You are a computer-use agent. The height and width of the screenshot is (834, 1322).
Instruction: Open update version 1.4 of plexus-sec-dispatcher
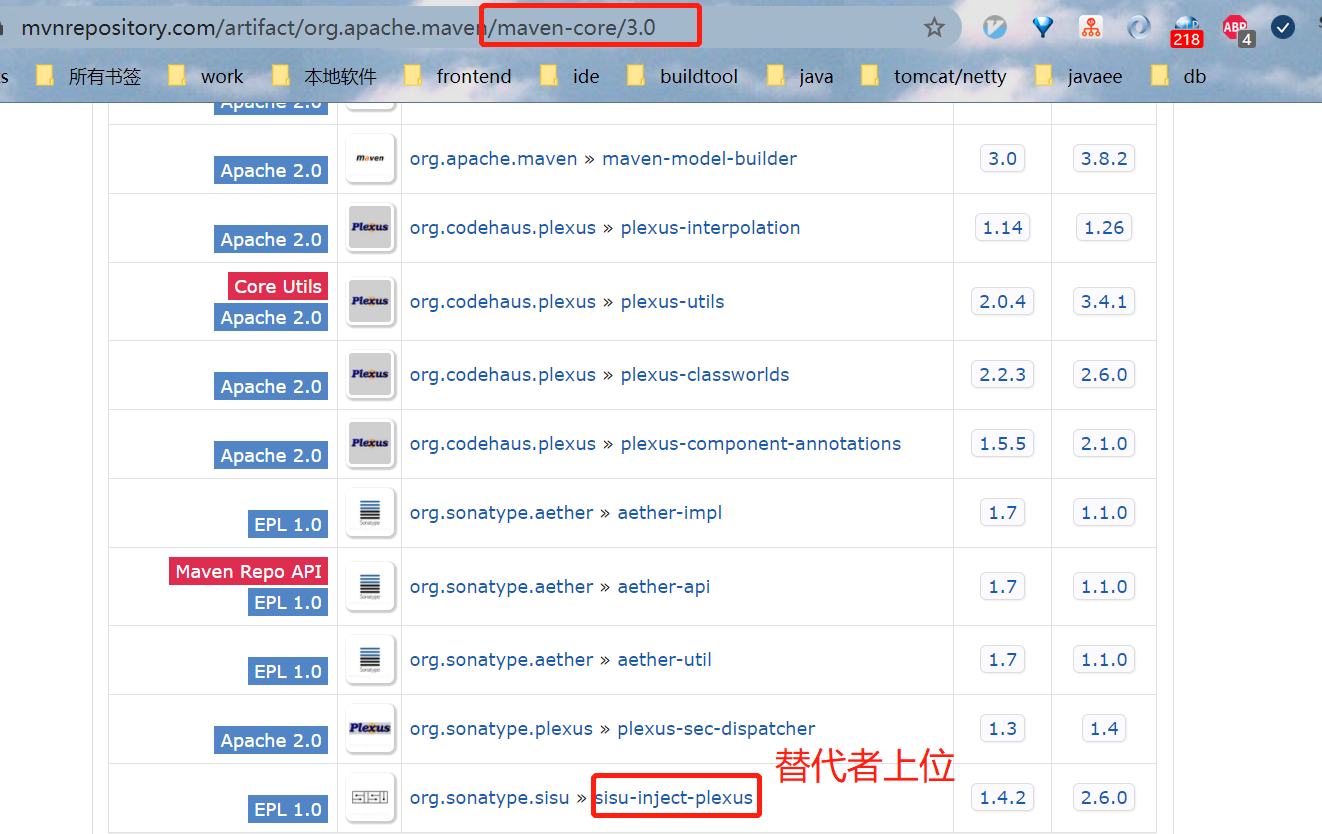1104,728
